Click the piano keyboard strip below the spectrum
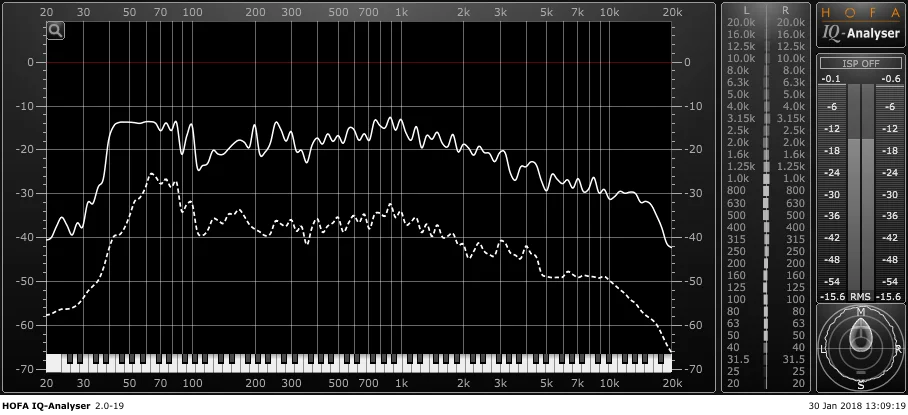The width and height of the screenshot is (908, 415). click(358, 363)
